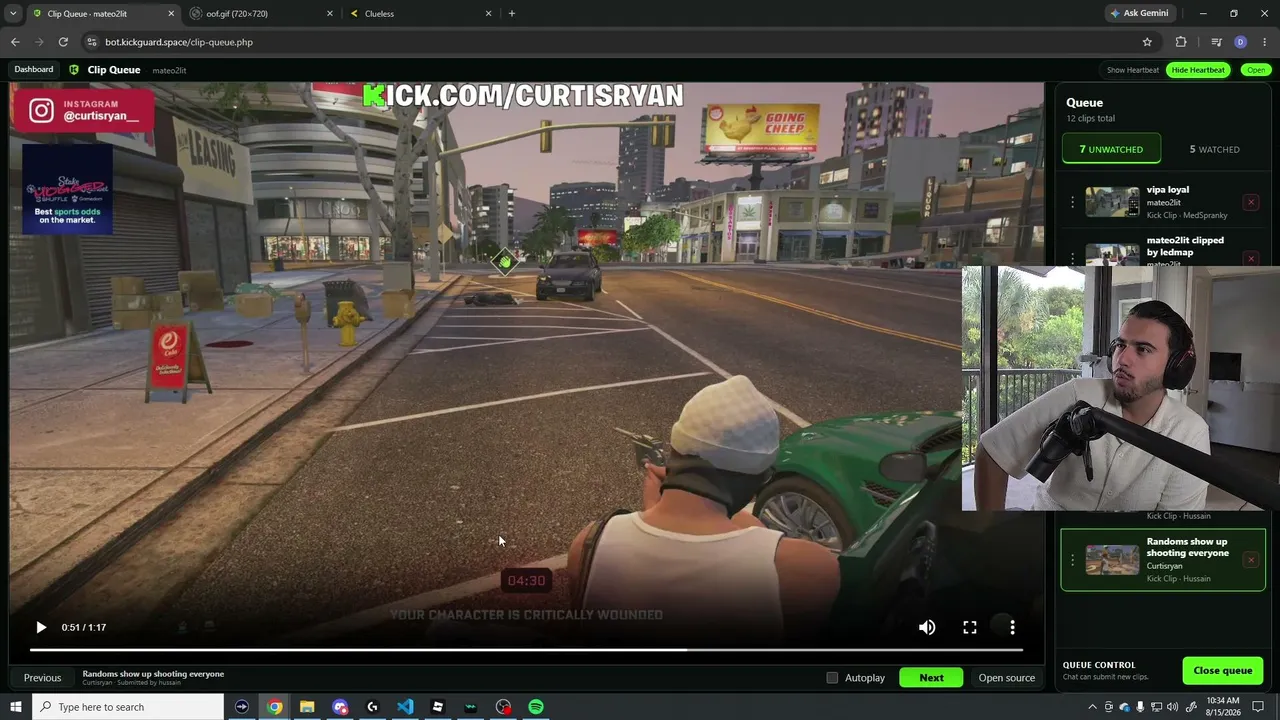Expand the tab search dropdown

click(13, 14)
